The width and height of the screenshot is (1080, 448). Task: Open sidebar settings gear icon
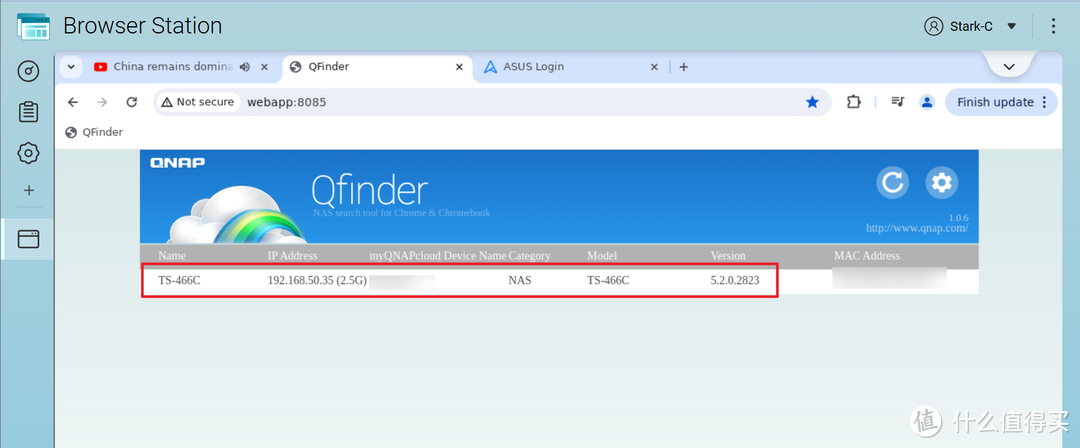point(28,152)
